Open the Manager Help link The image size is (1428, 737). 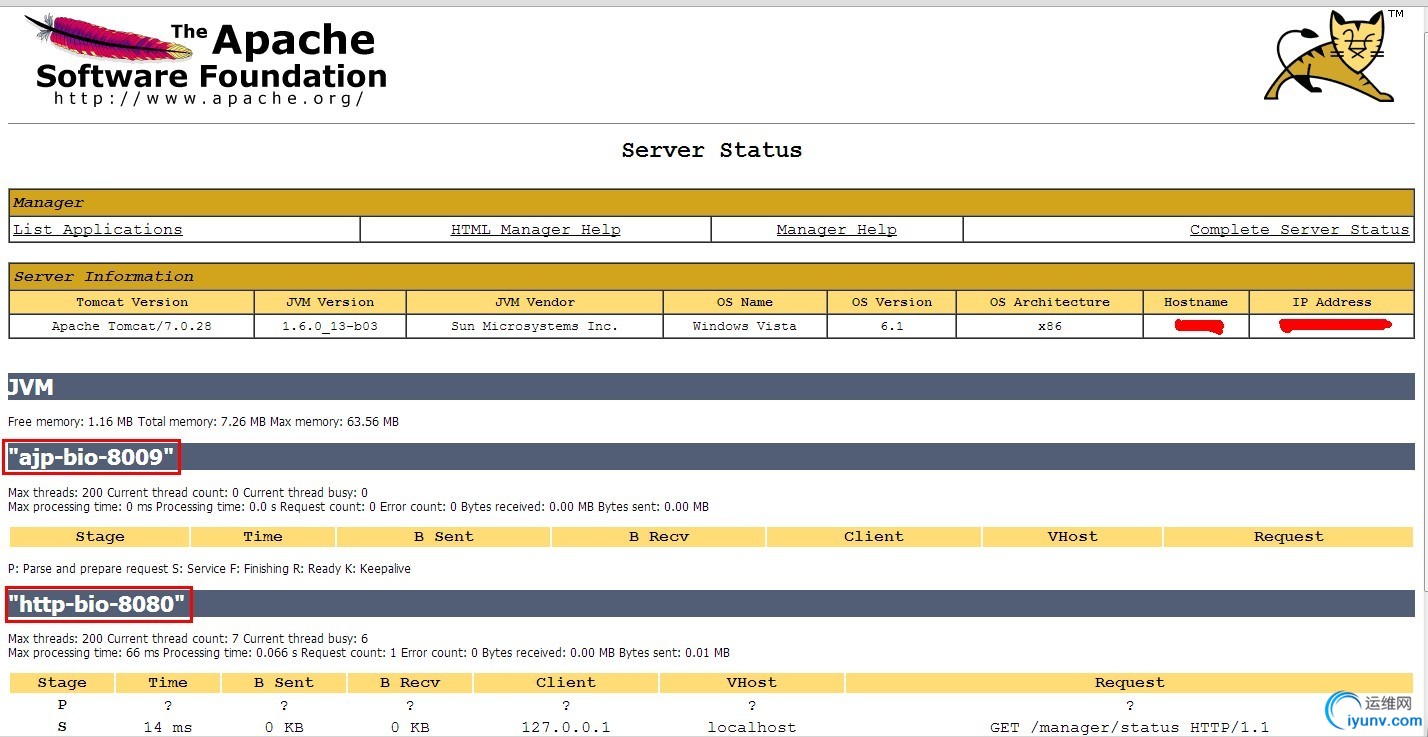coord(836,229)
